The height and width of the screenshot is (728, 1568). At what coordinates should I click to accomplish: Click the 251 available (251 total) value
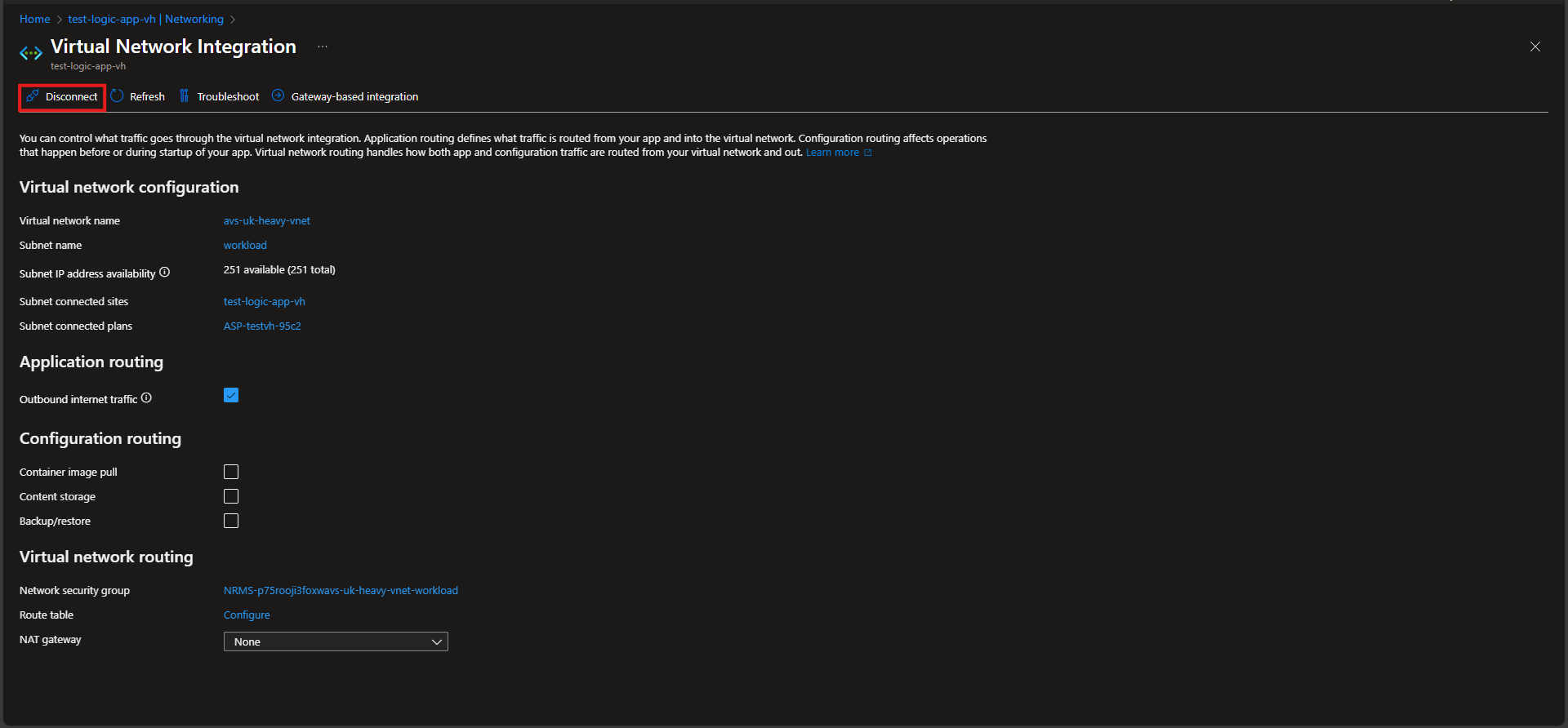coord(279,270)
